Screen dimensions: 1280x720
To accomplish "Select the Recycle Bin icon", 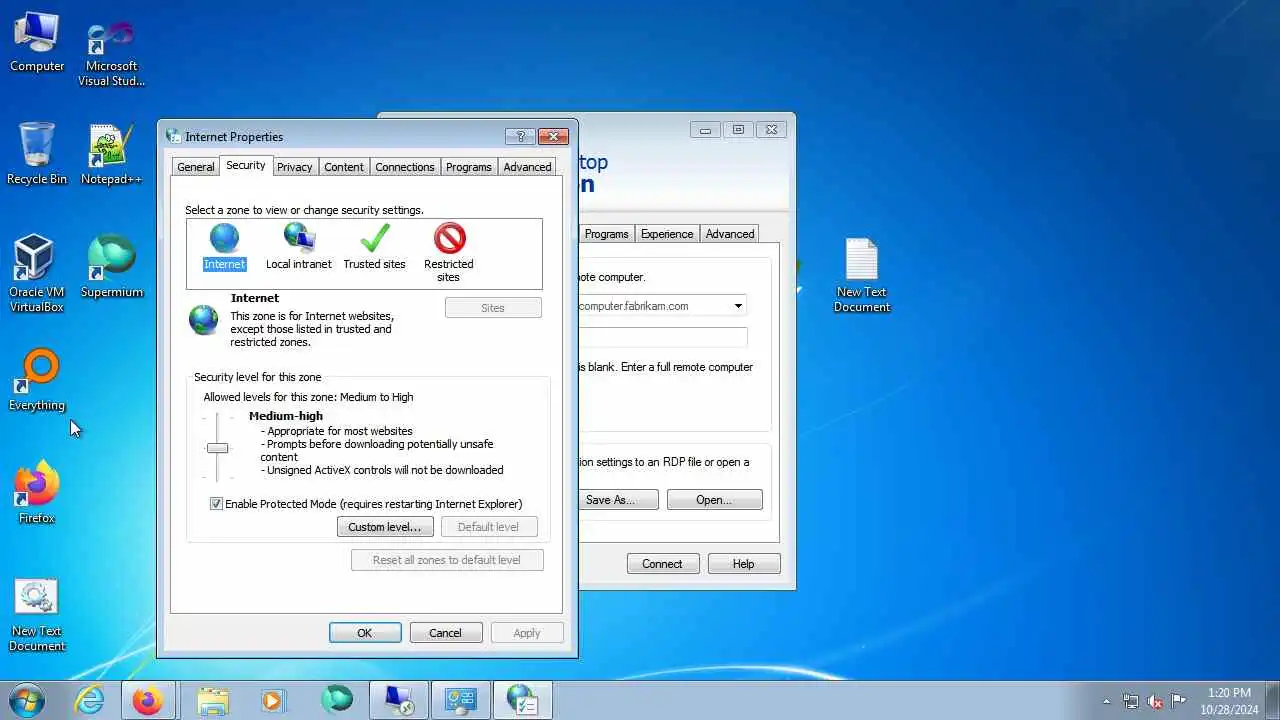I will point(37,154).
